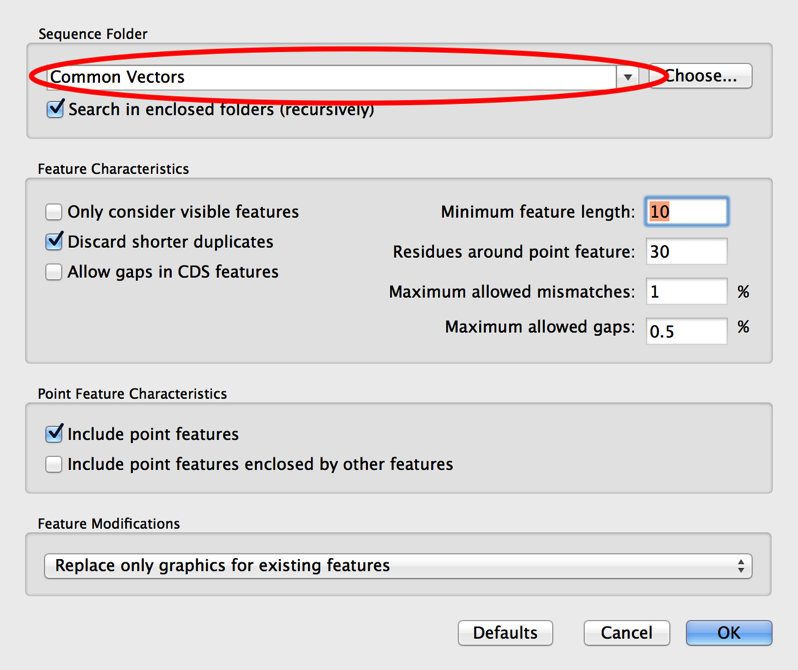Image resolution: width=798 pixels, height=670 pixels.
Task: Focus the Minimum feature length field
Action: click(x=686, y=212)
